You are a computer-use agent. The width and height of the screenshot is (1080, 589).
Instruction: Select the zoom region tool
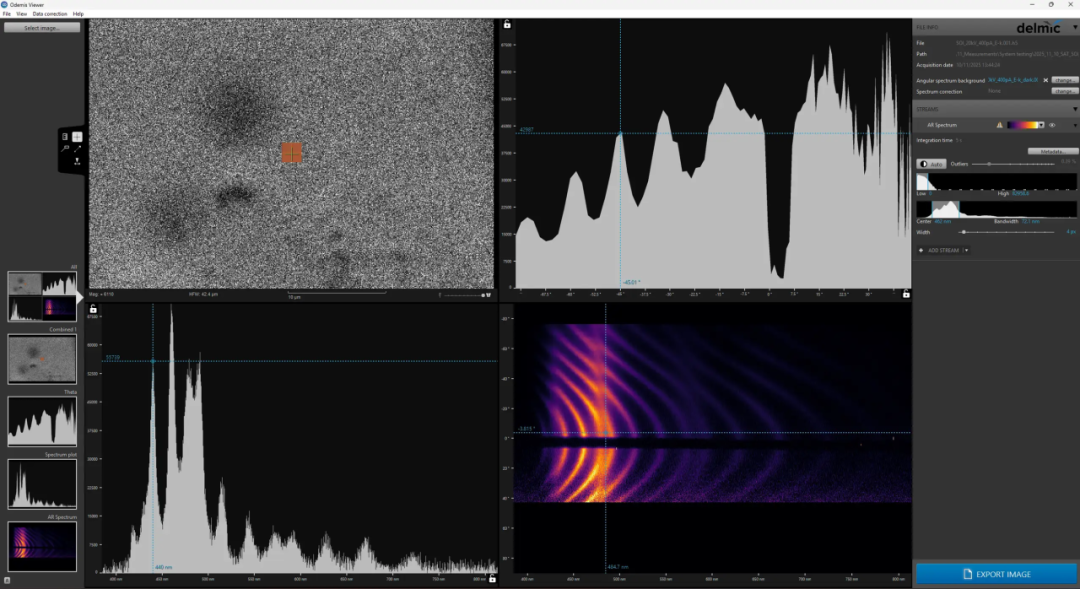[x=65, y=148]
